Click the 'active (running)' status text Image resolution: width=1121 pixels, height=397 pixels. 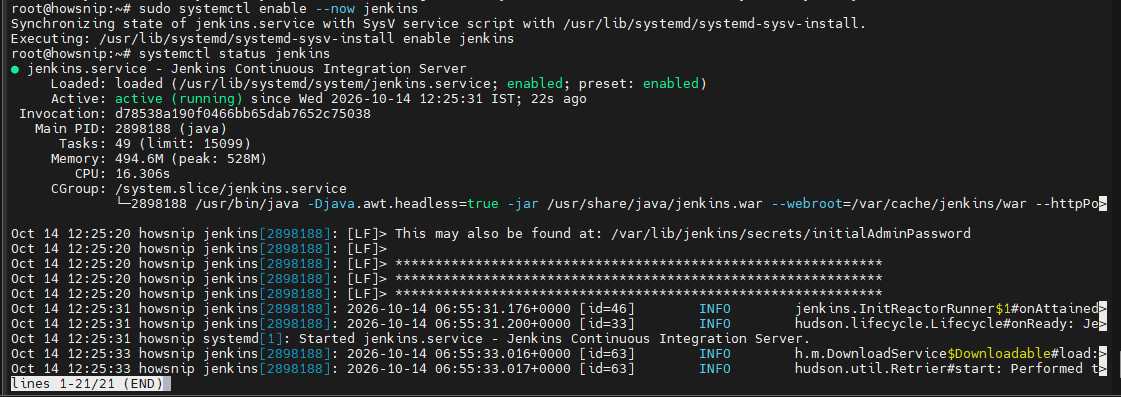[x=179, y=99]
